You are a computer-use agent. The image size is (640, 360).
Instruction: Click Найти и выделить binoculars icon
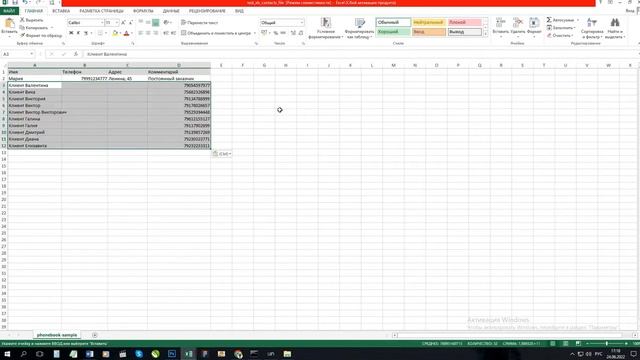pos(615,23)
